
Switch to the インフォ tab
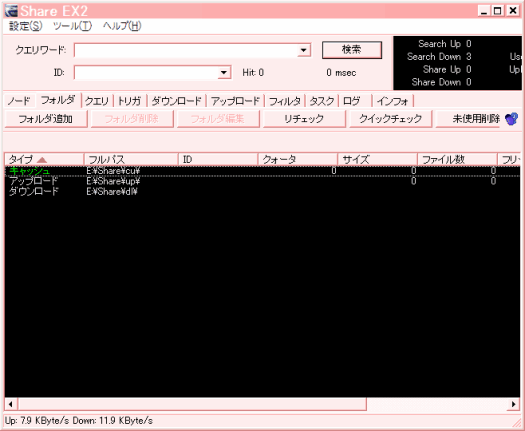(393, 101)
